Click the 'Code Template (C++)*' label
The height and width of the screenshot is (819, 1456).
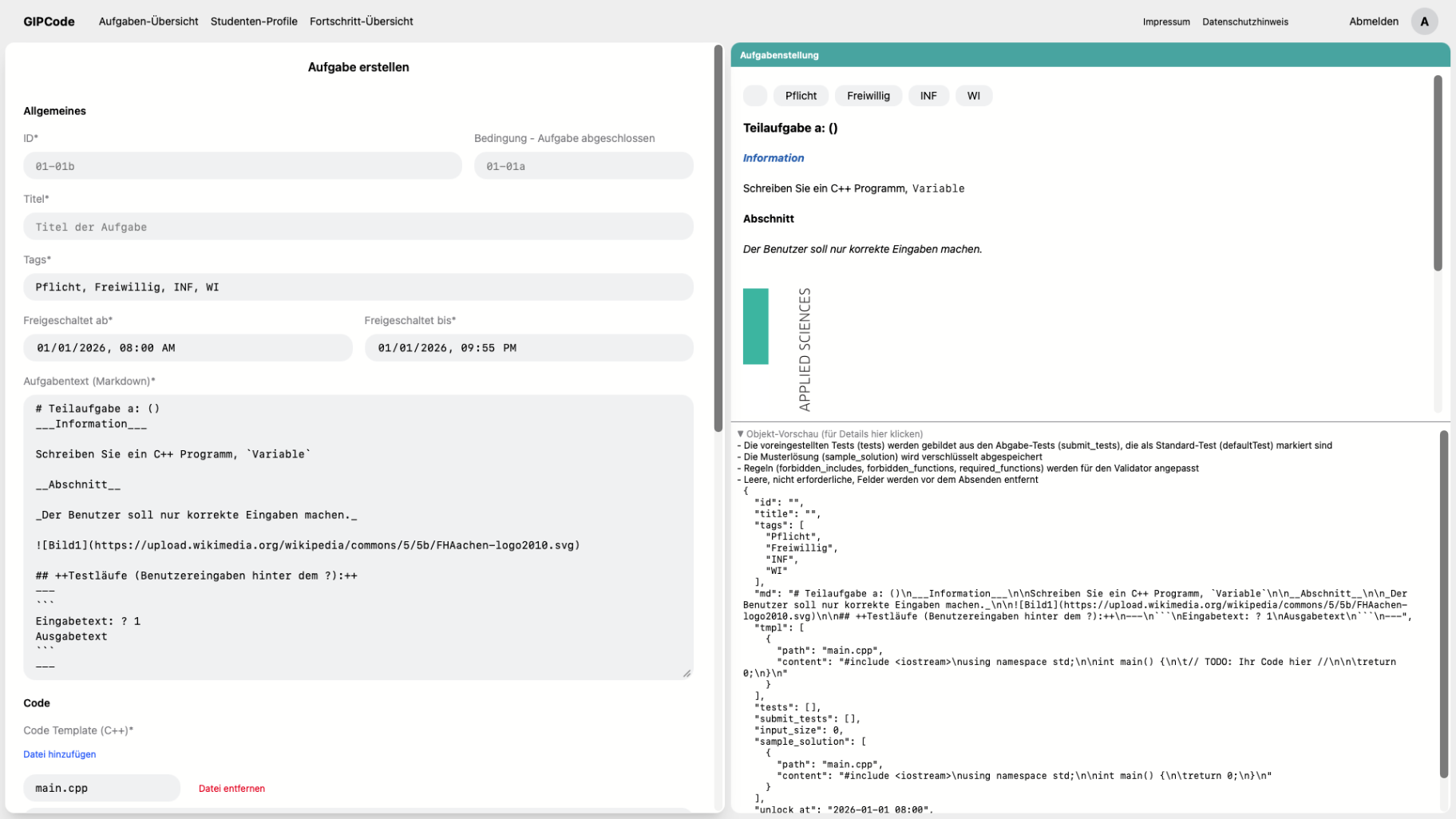(x=78, y=730)
